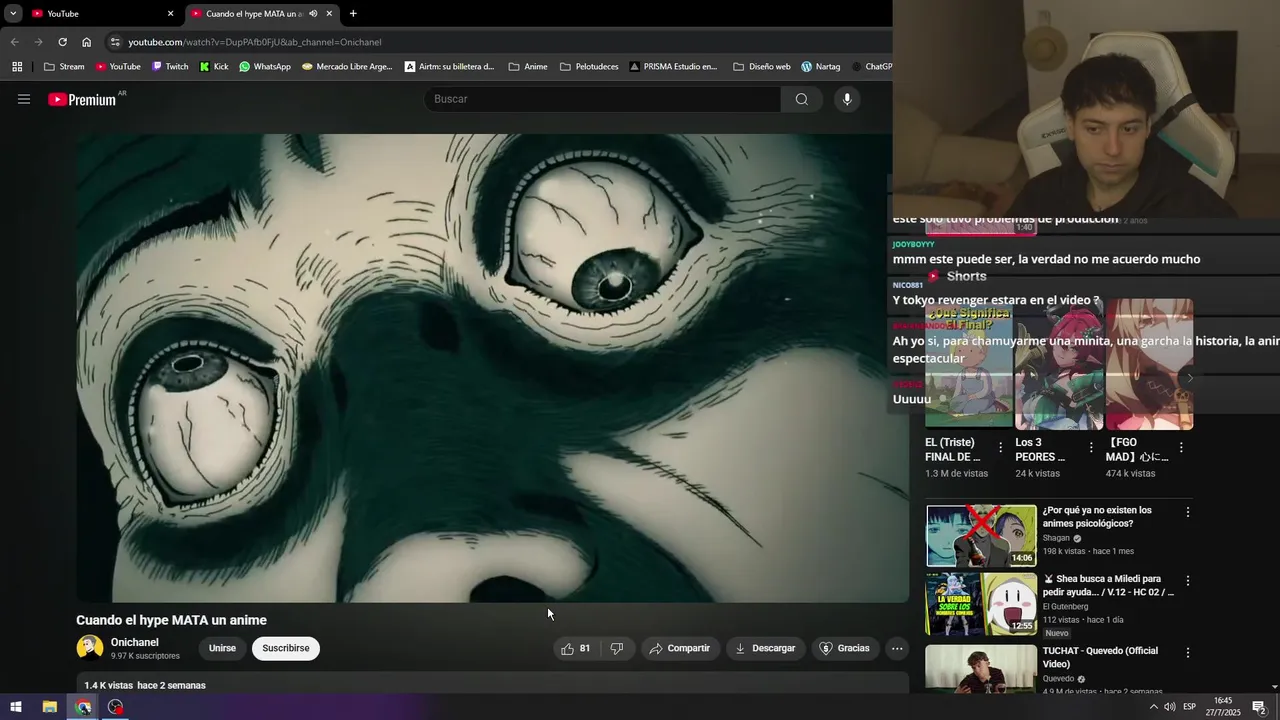Screen dimensions: 1280x720
Task: Open the Windows Start menu
Action: tap(16, 707)
